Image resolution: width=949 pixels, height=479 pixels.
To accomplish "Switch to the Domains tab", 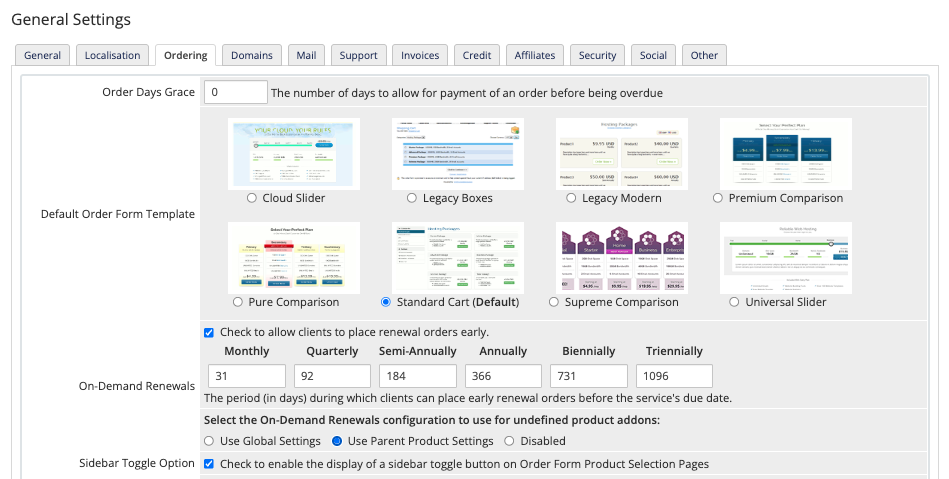I will [x=252, y=55].
